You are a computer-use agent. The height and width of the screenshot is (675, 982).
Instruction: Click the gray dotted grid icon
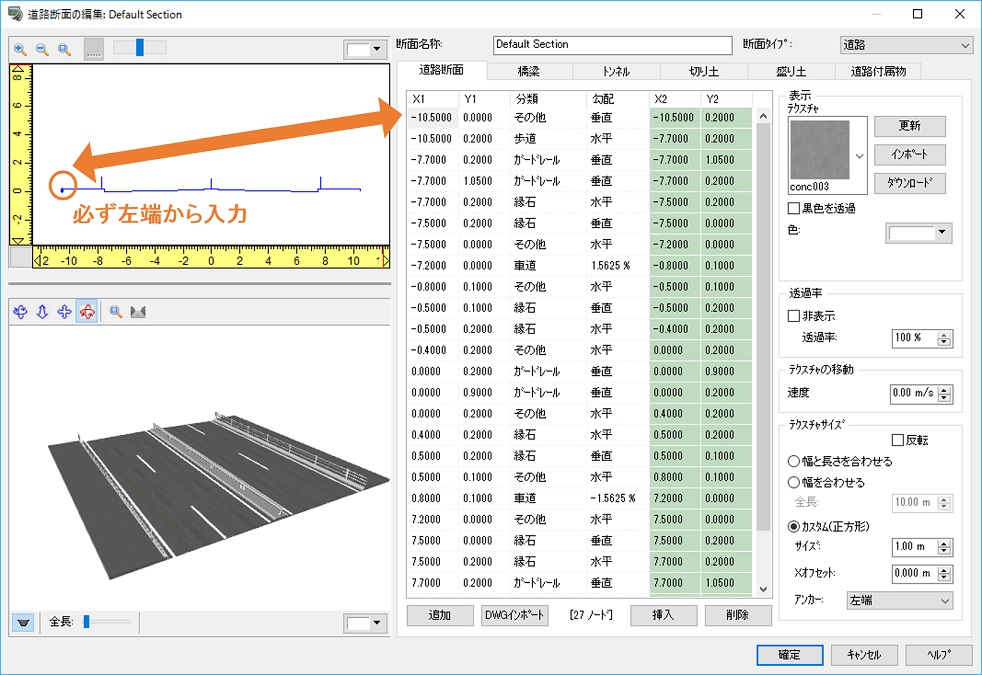pos(93,49)
